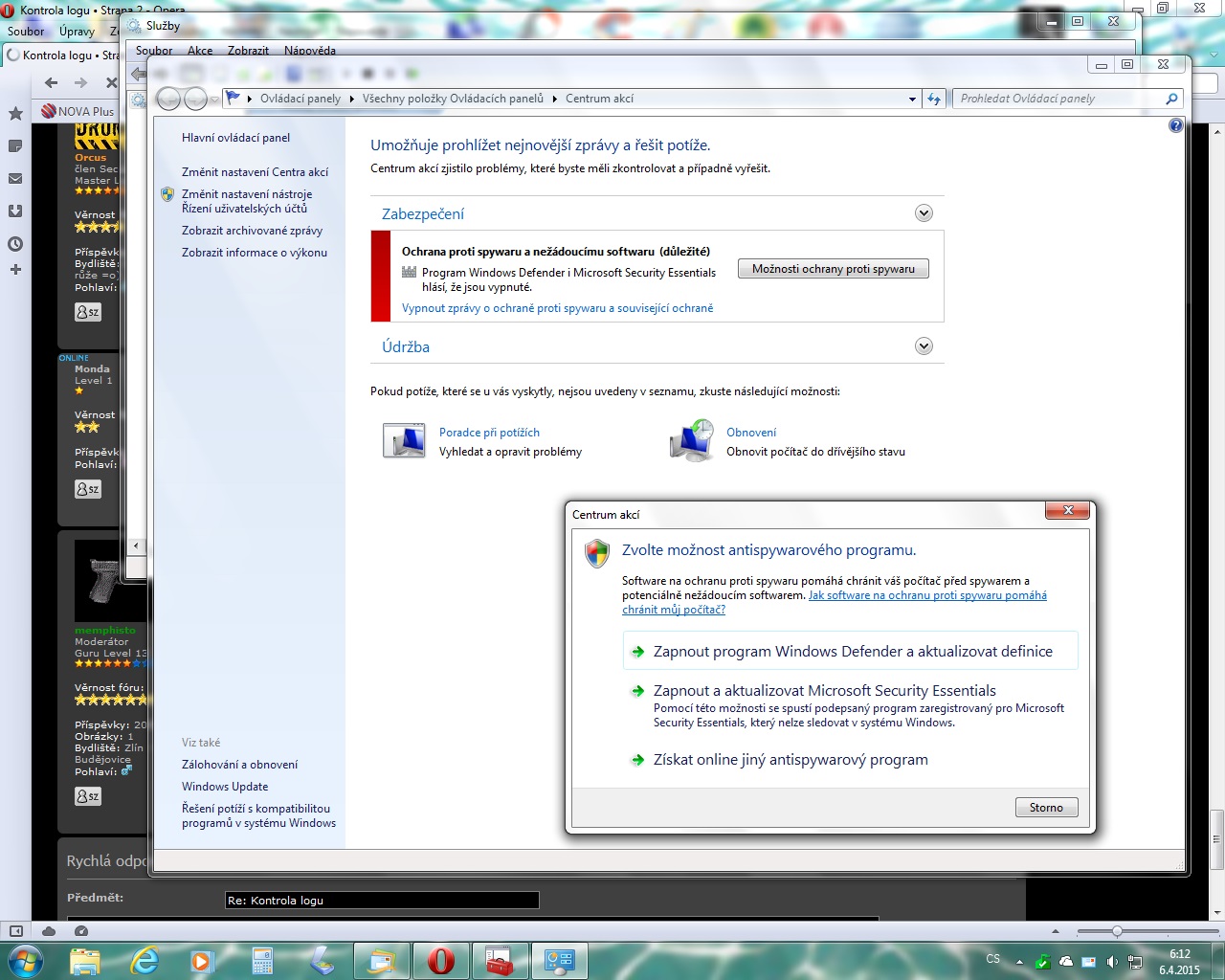
Task: Click the Poradce při potížích troubleshooter icon
Action: tap(404, 441)
